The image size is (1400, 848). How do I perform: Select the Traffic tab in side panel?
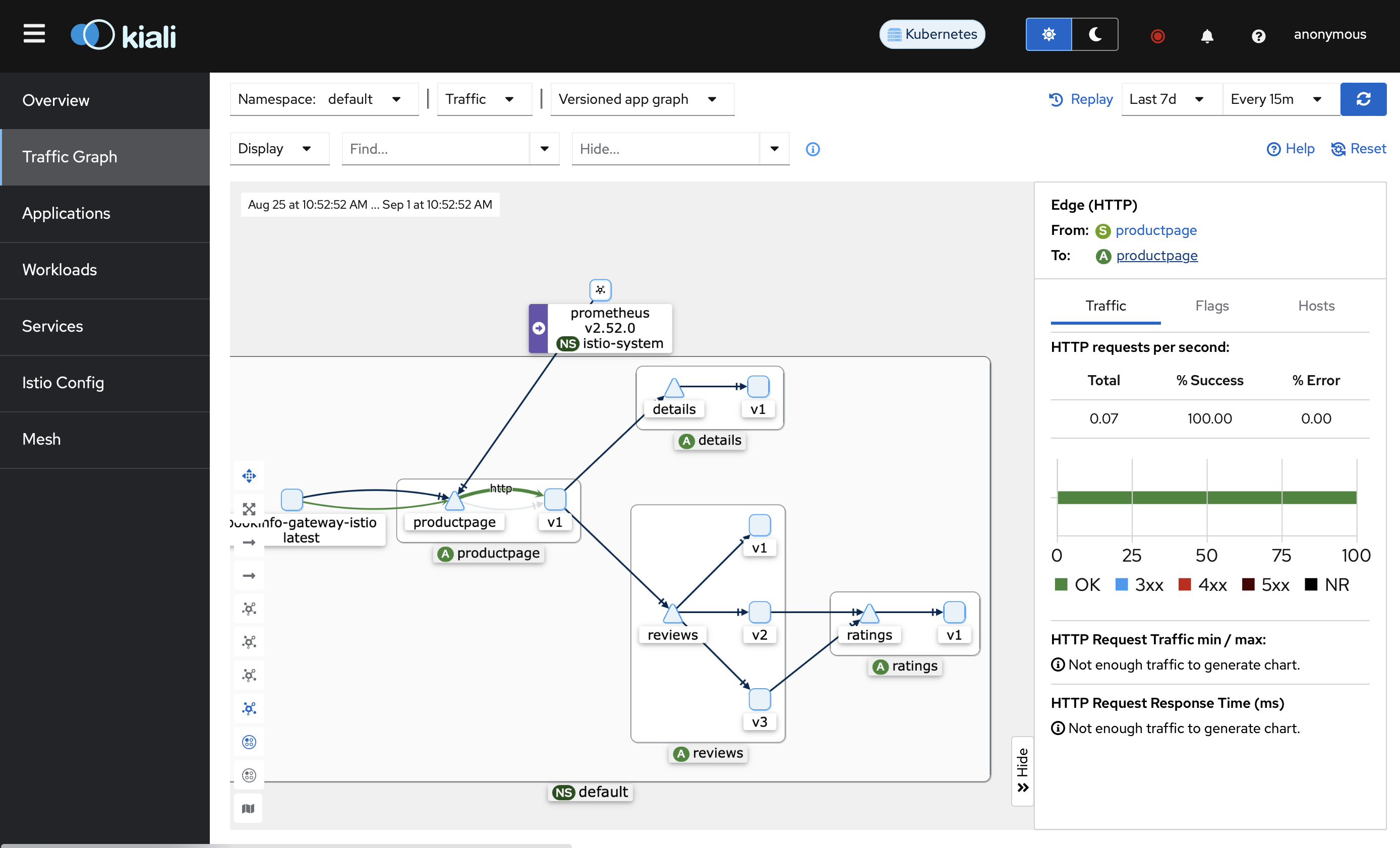tap(1105, 306)
